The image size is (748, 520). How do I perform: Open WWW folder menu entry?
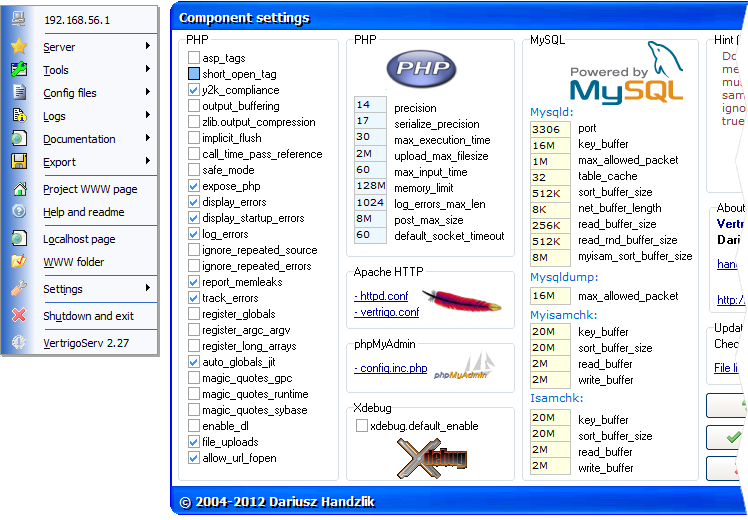(x=73, y=262)
